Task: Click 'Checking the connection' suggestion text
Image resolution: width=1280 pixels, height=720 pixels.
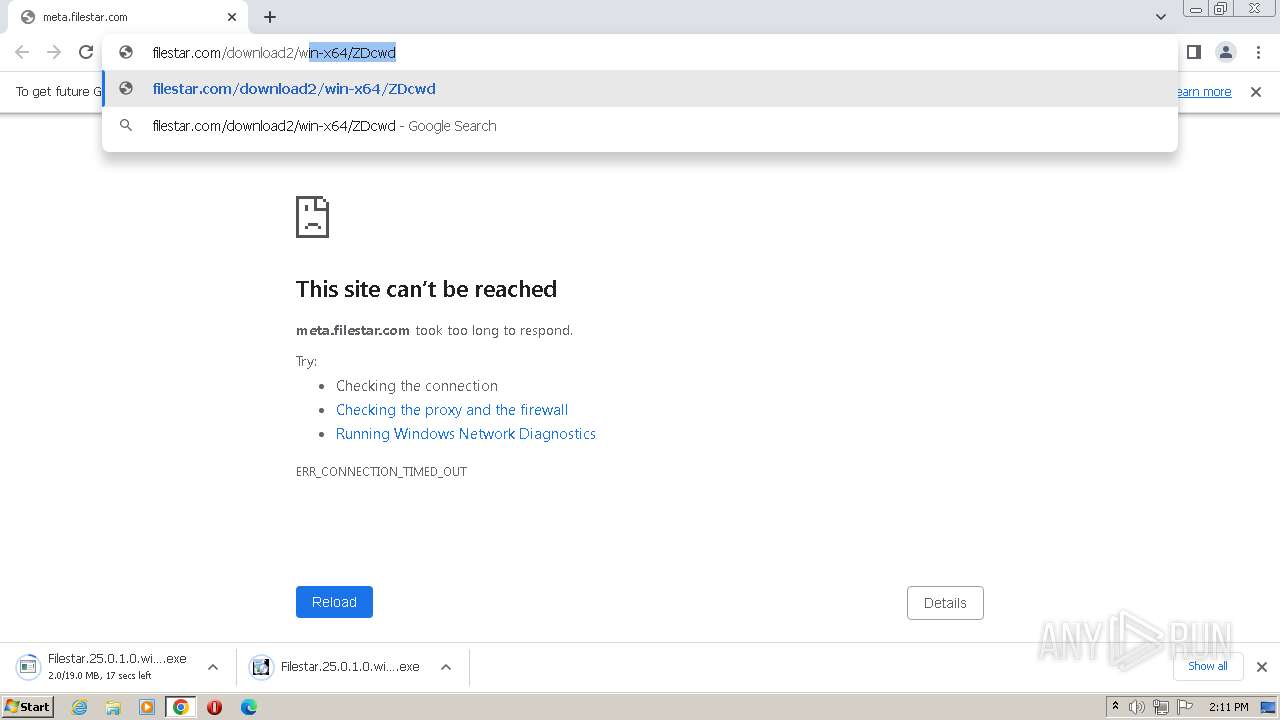Action: pyautogui.click(x=417, y=386)
